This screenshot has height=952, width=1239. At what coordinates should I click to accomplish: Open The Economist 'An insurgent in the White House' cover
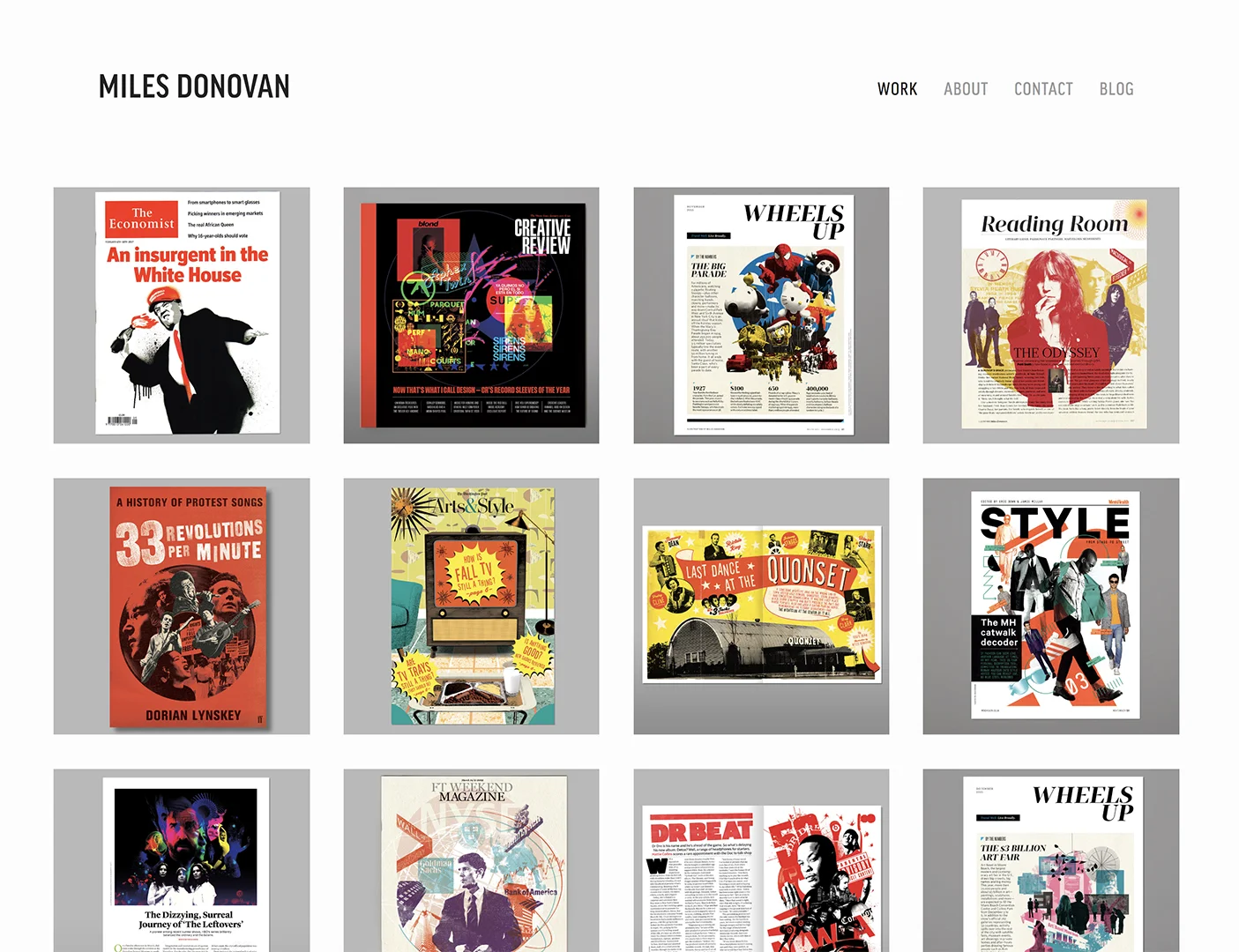click(182, 316)
